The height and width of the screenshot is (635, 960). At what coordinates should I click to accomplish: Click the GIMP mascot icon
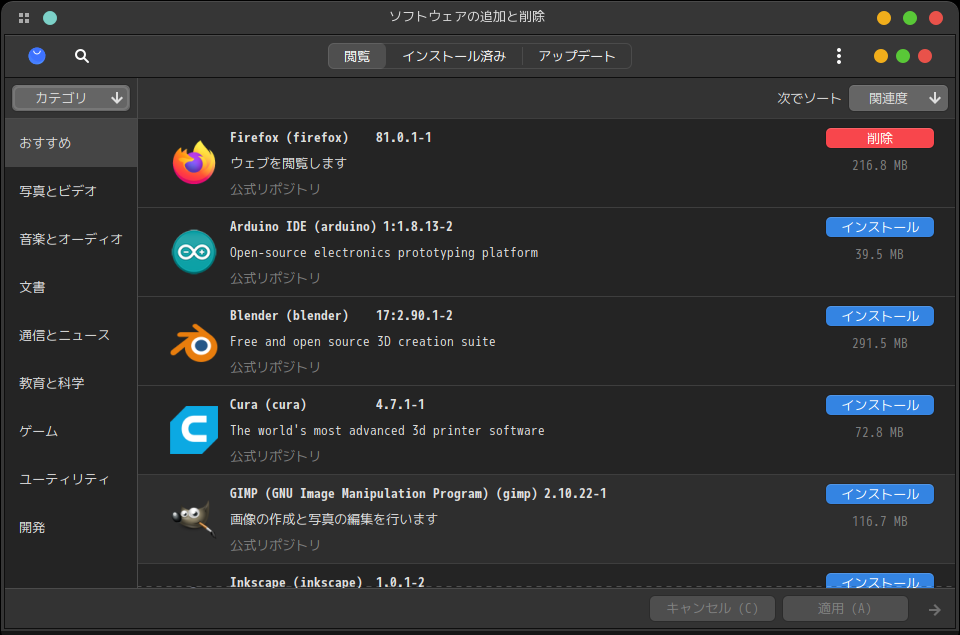tap(193, 519)
